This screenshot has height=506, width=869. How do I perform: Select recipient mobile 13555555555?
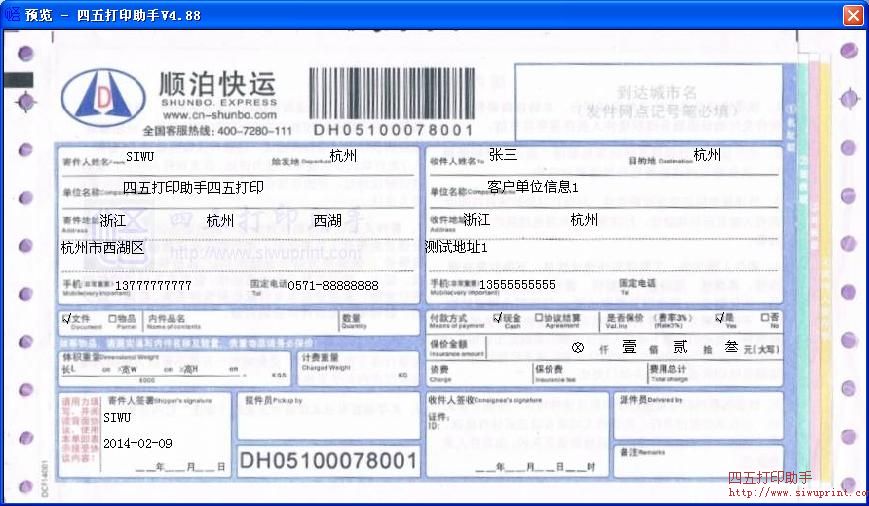(517, 285)
